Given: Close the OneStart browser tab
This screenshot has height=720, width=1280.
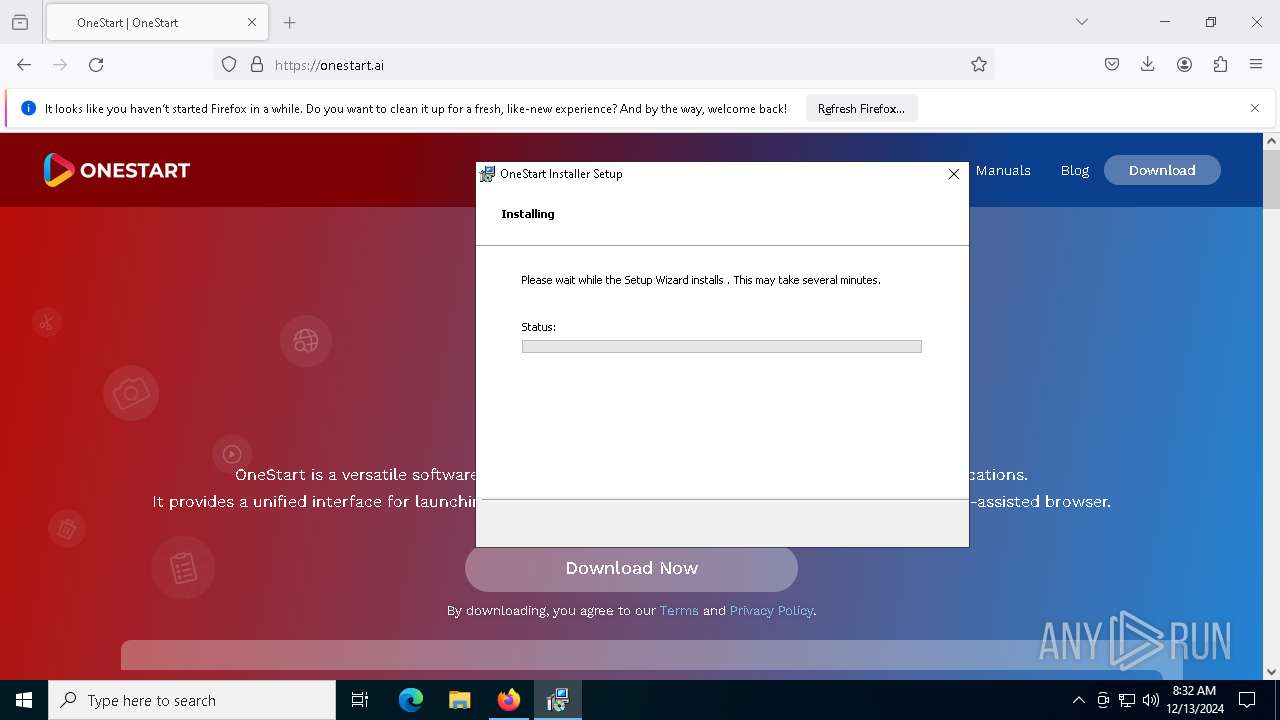Looking at the screenshot, I should (x=252, y=22).
